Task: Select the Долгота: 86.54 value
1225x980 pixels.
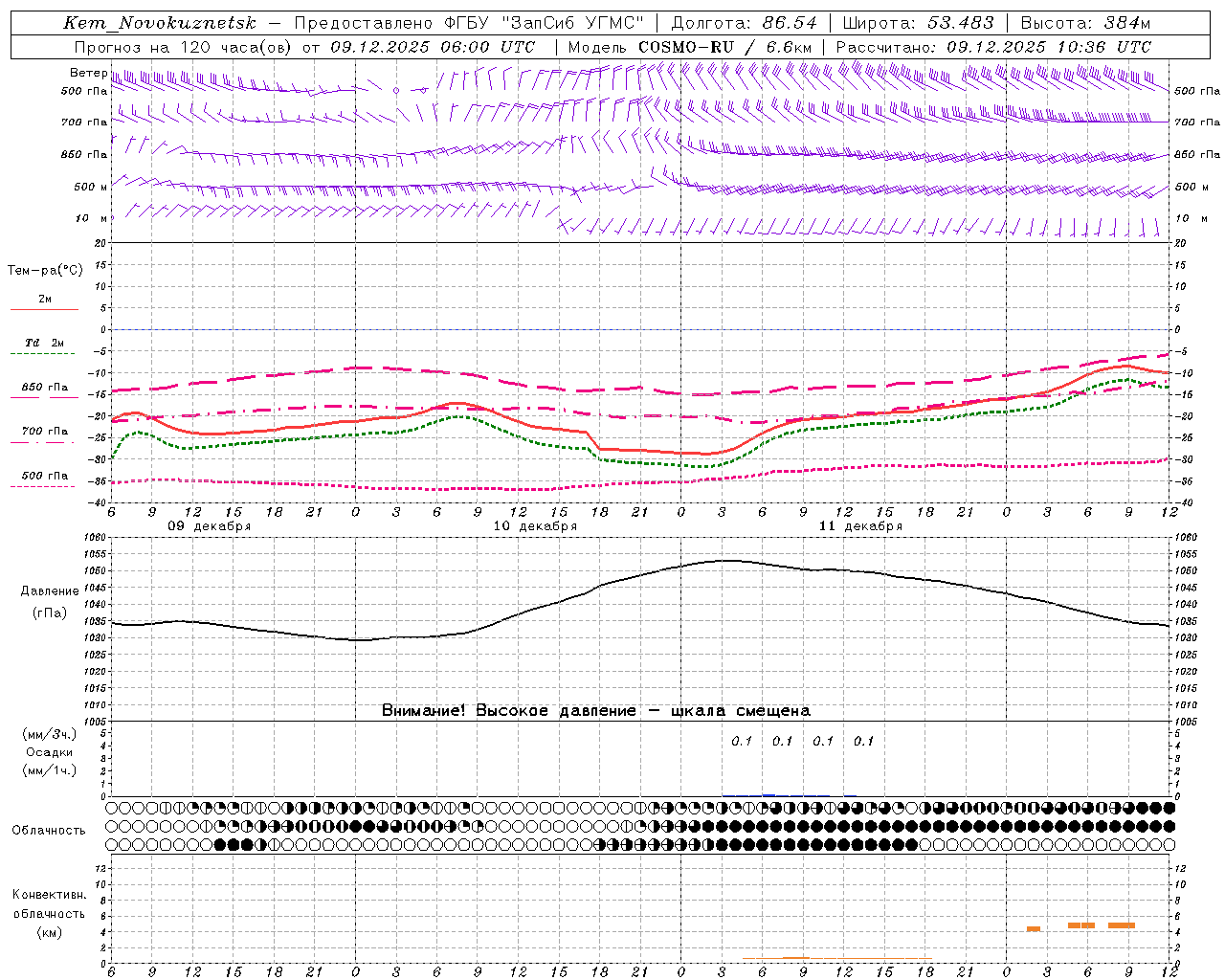Action: pos(744,23)
